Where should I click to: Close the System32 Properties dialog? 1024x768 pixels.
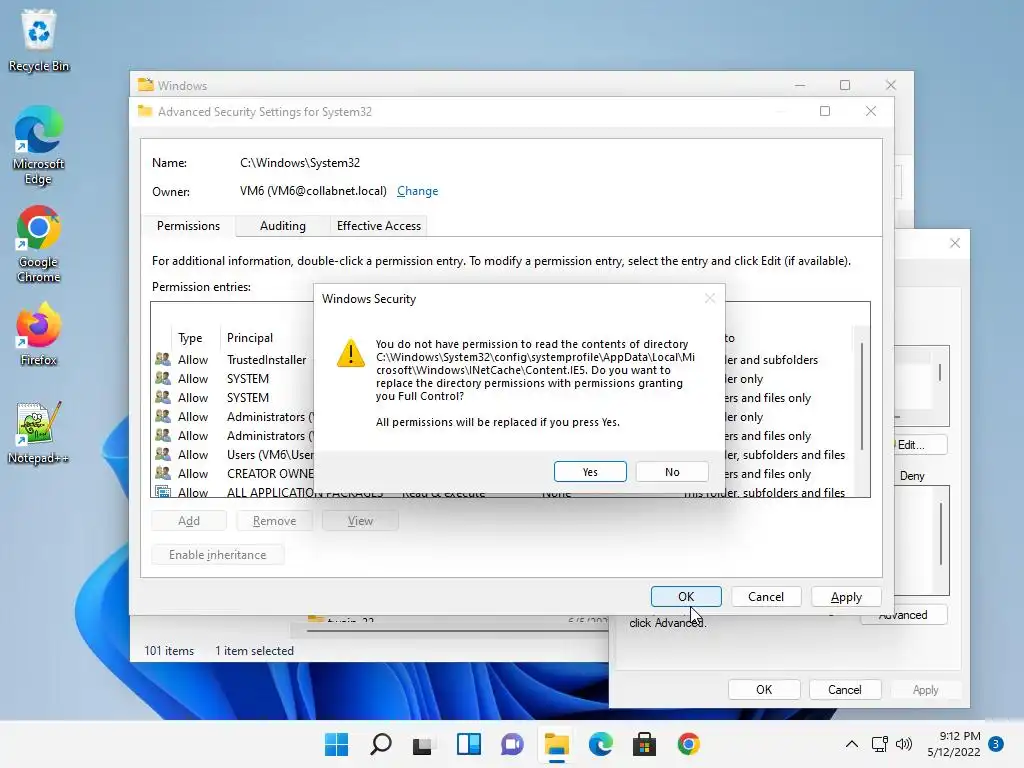pyautogui.click(x=955, y=243)
